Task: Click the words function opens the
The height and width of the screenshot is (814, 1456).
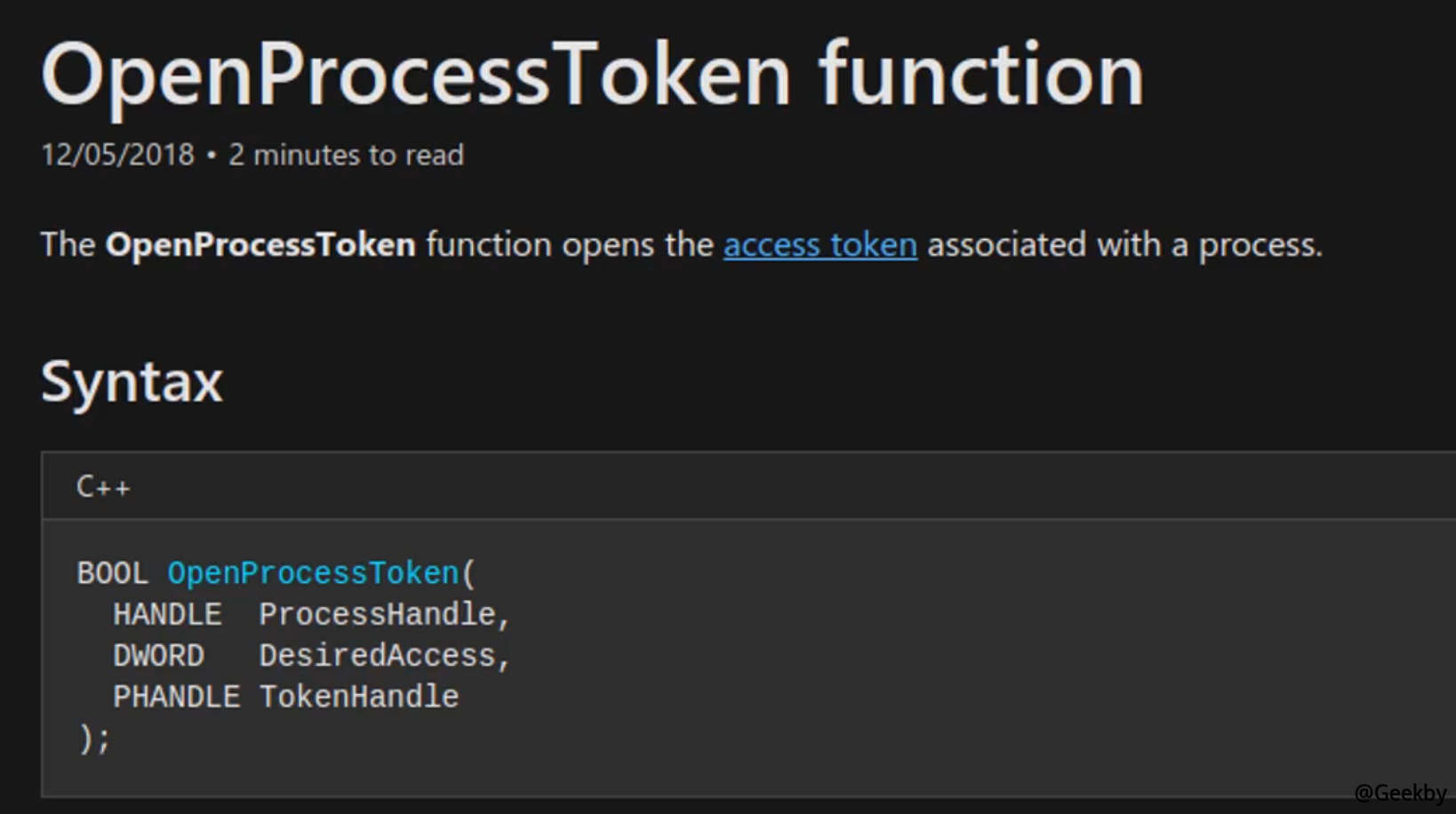Action: [570, 244]
